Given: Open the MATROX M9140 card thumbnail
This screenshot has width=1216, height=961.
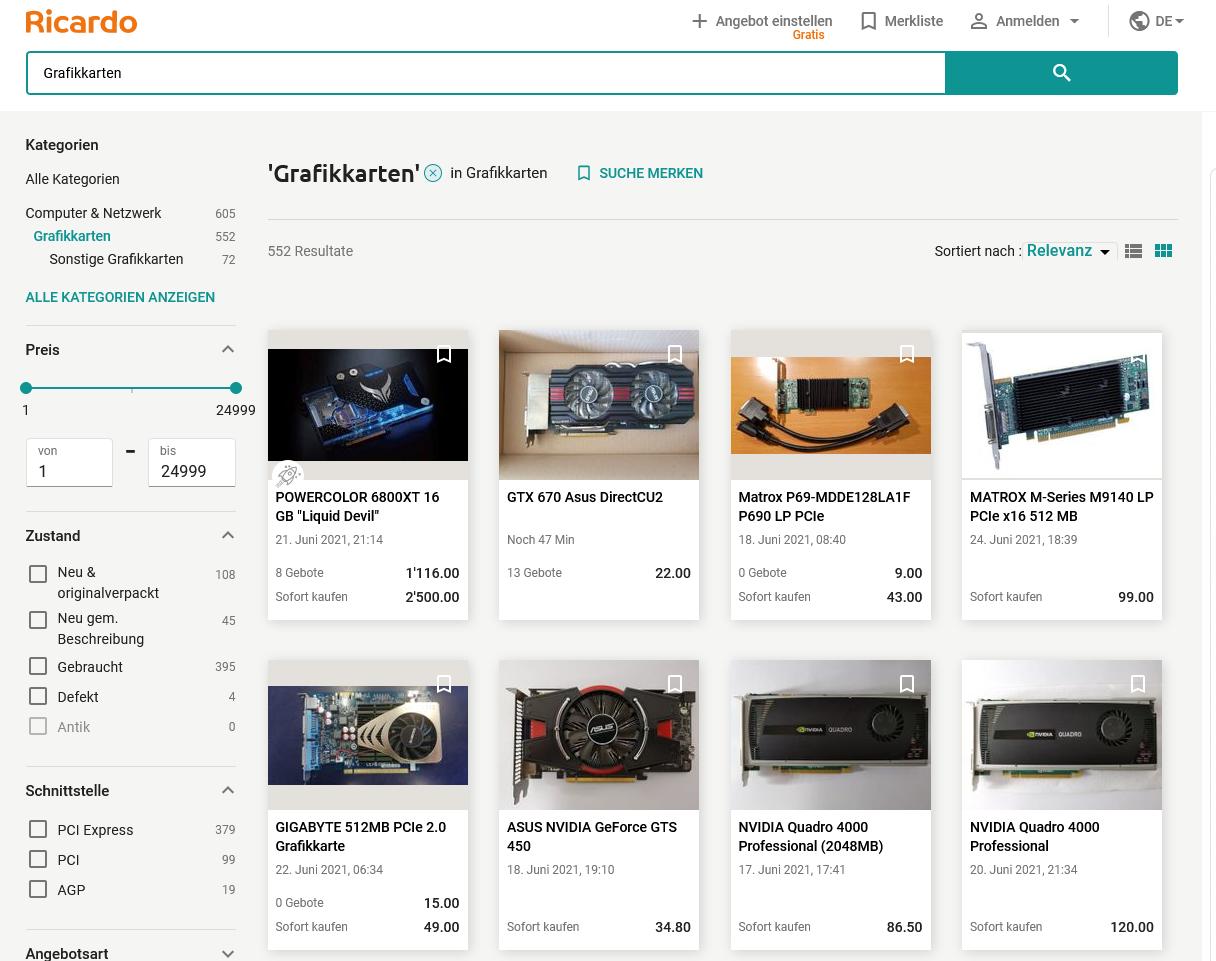Looking at the screenshot, I should [1062, 405].
